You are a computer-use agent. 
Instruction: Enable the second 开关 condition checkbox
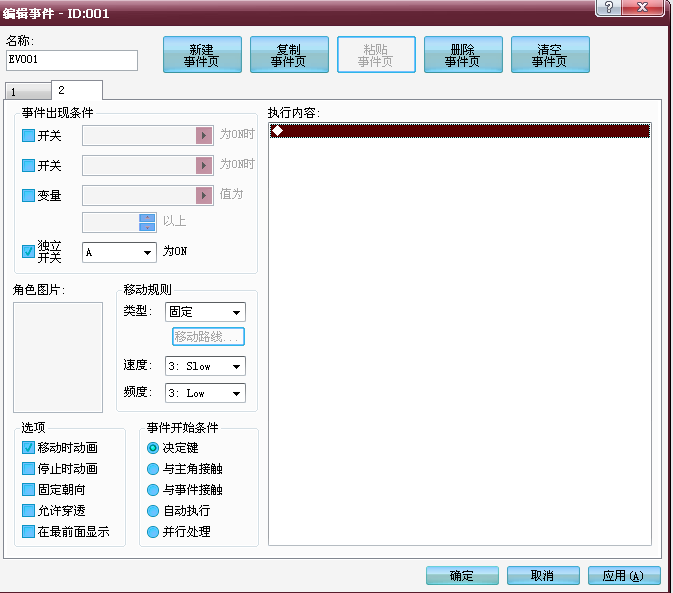(x=28, y=165)
